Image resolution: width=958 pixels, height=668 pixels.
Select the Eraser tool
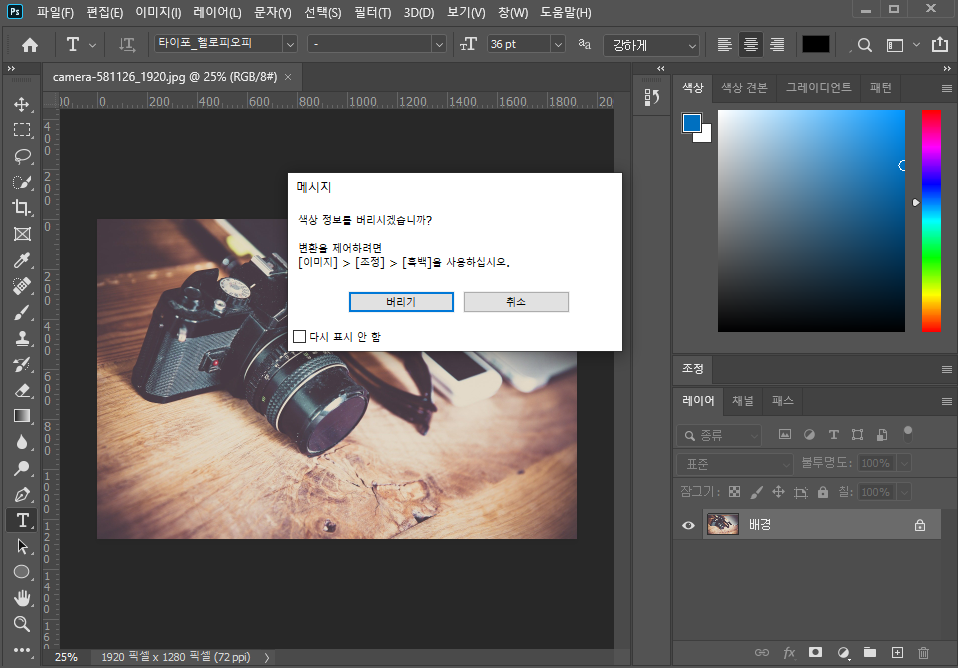(x=22, y=390)
